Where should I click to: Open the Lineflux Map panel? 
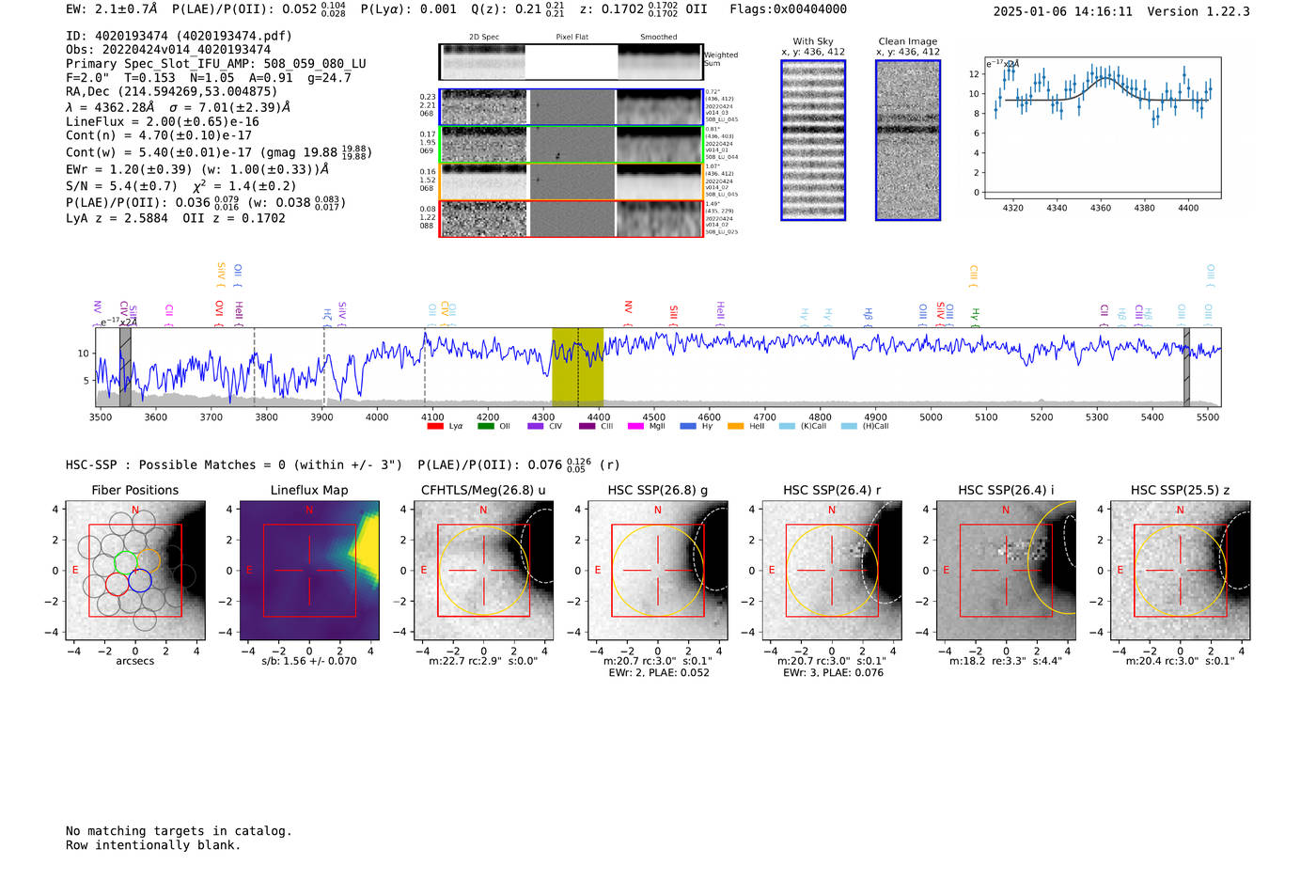[x=309, y=571]
